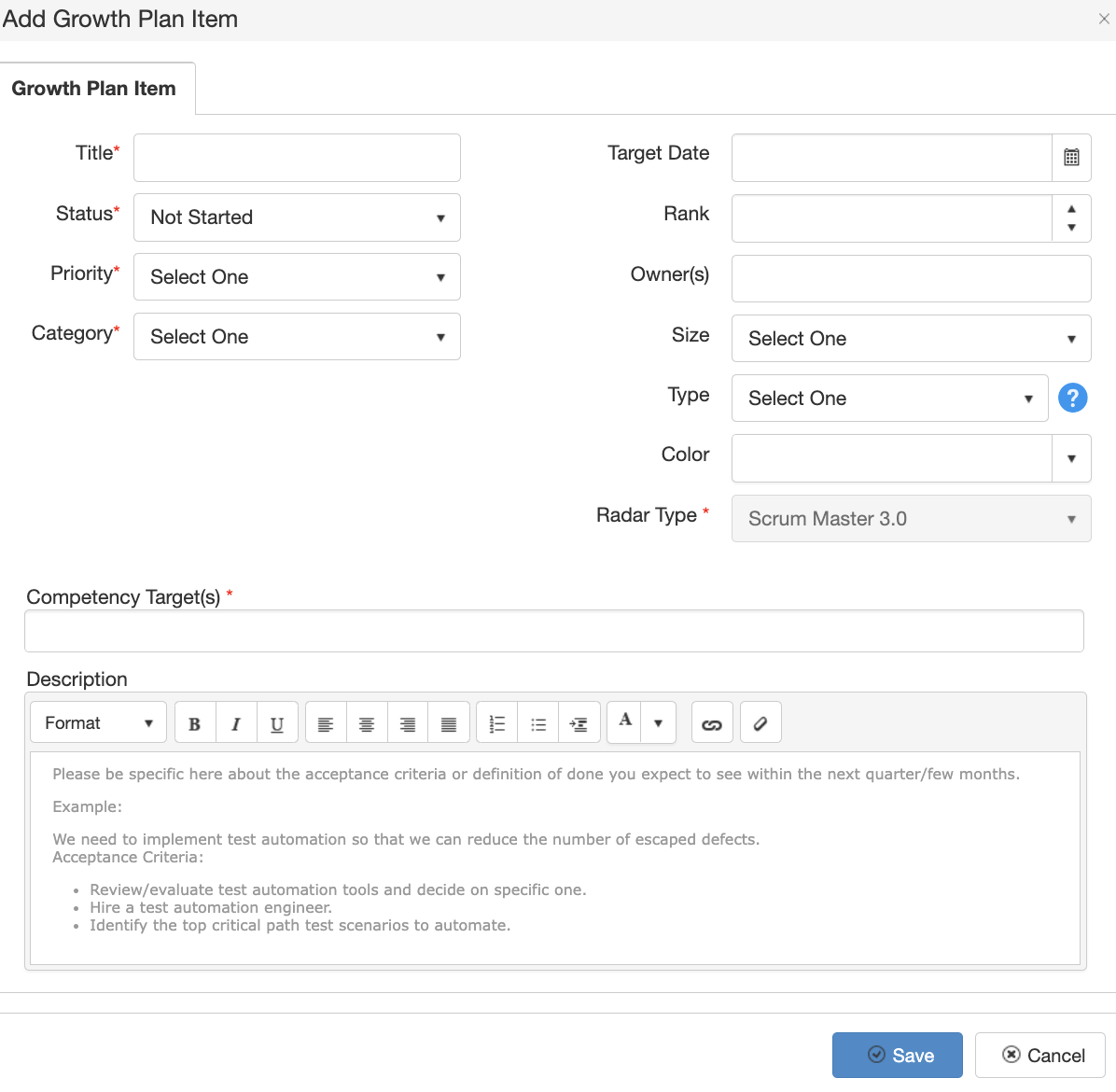Click the Owner(s) input field

(911, 278)
